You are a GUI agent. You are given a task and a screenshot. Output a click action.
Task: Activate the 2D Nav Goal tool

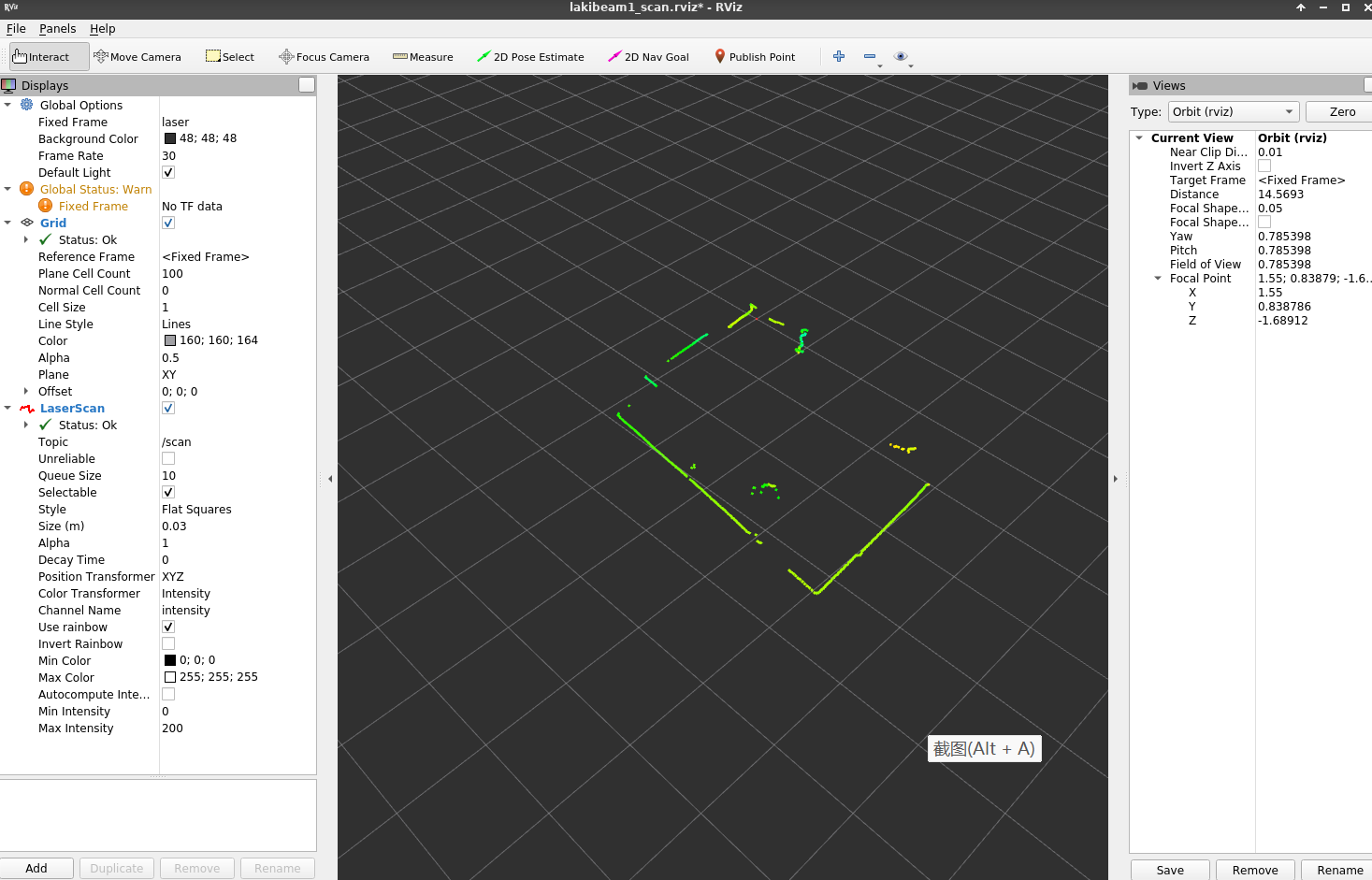point(648,57)
